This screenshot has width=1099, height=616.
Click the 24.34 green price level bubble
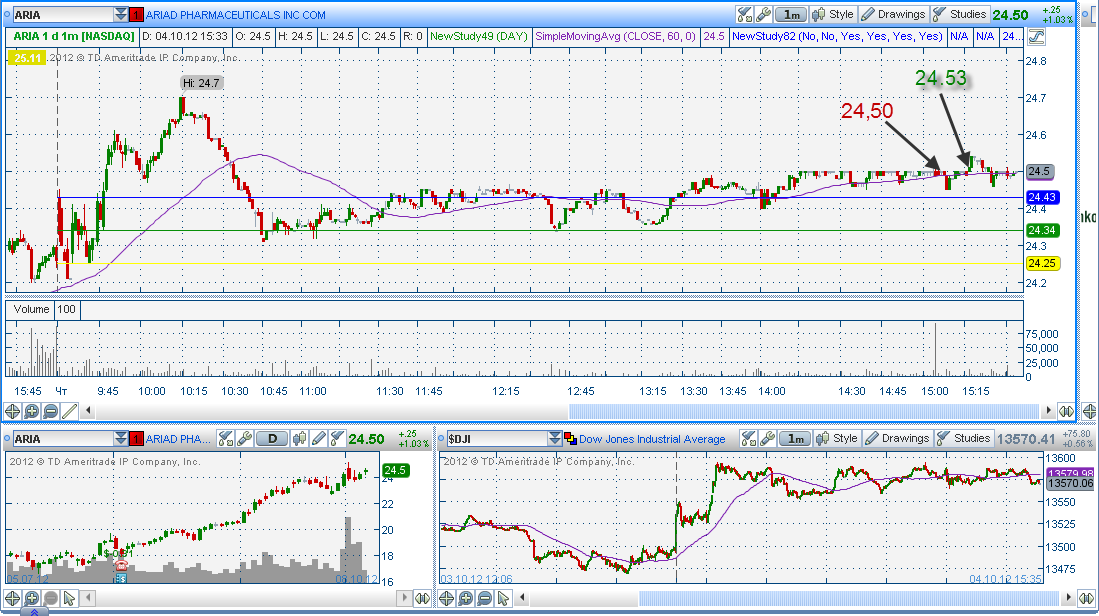(1042, 230)
